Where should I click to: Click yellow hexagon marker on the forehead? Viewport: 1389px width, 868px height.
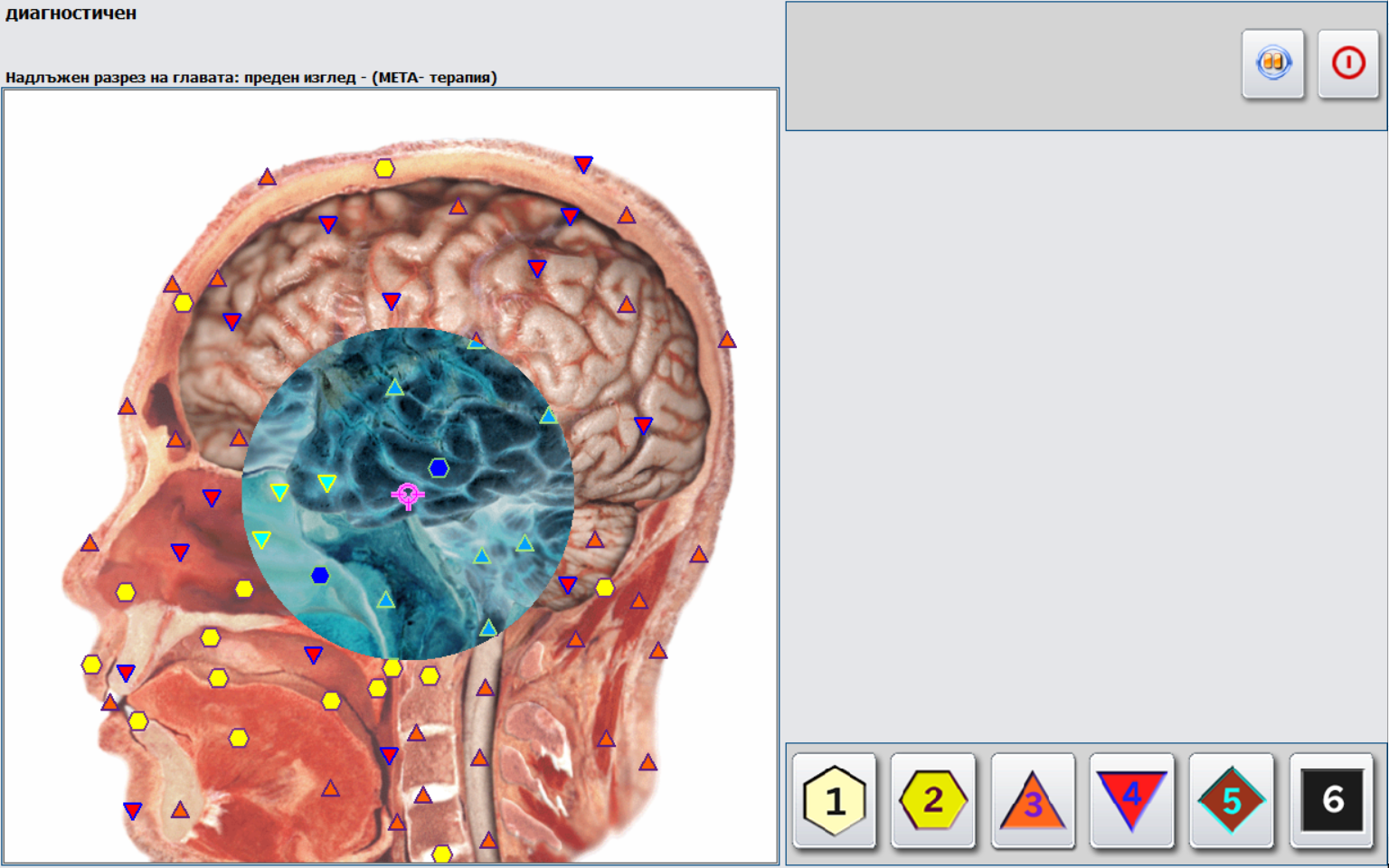(x=184, y=303)
